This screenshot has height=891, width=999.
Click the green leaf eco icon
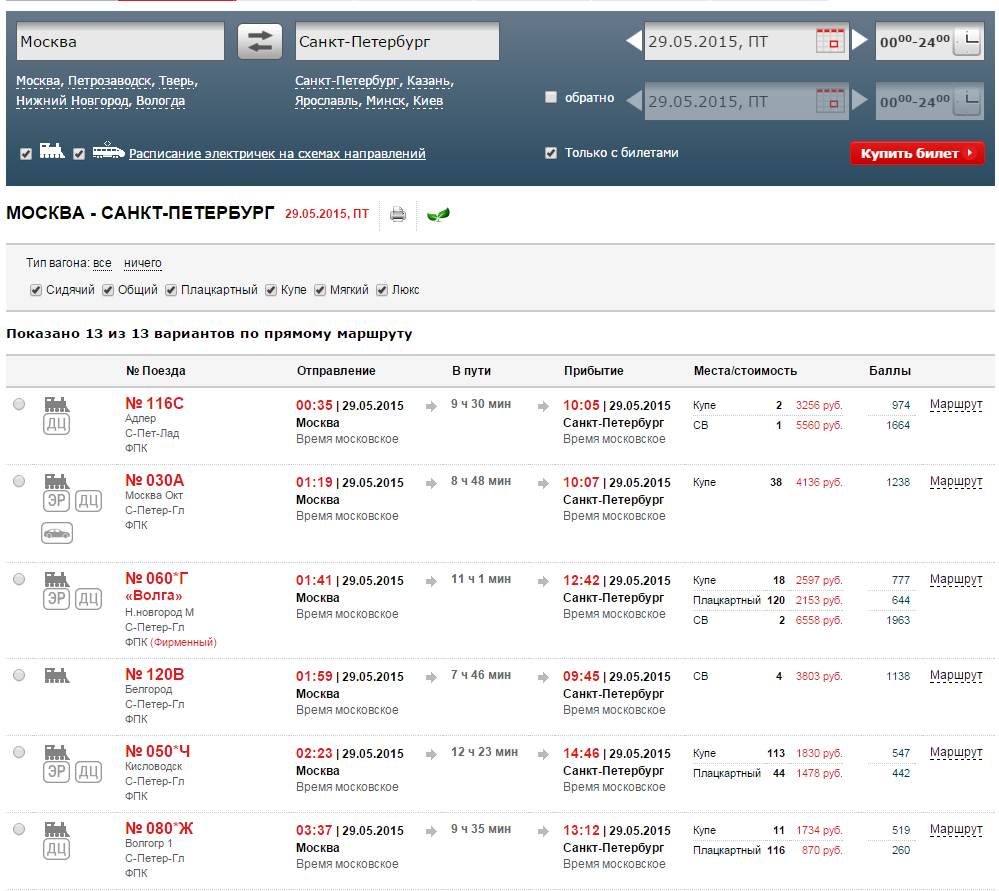coord(438,214)
